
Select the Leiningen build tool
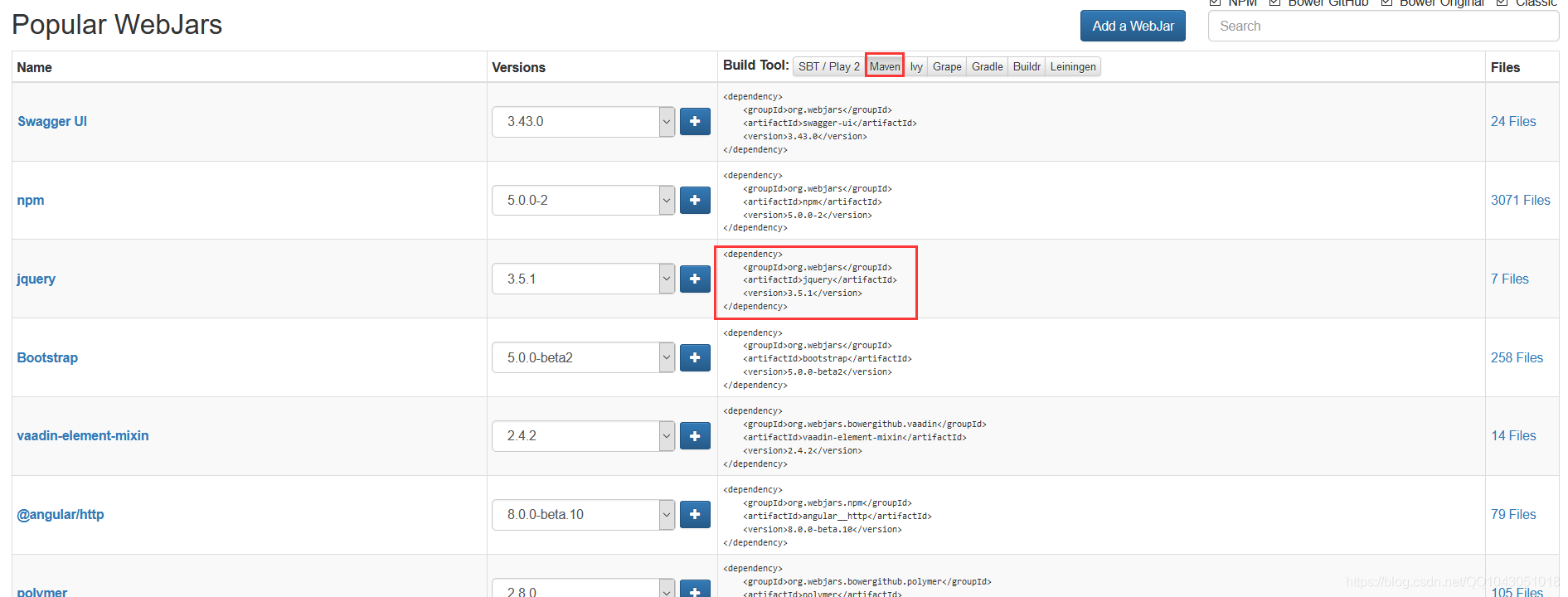(x=1073, y=66)
